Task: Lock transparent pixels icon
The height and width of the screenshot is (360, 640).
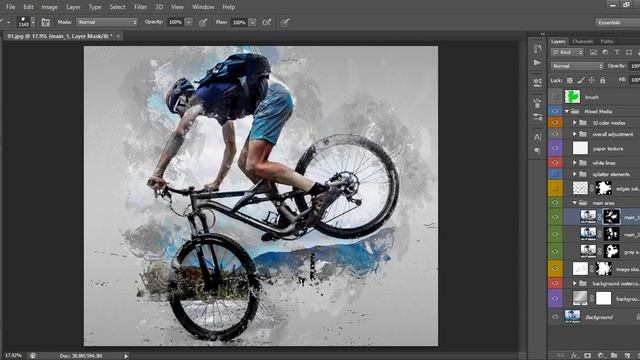Action: (x=570, y=80)
